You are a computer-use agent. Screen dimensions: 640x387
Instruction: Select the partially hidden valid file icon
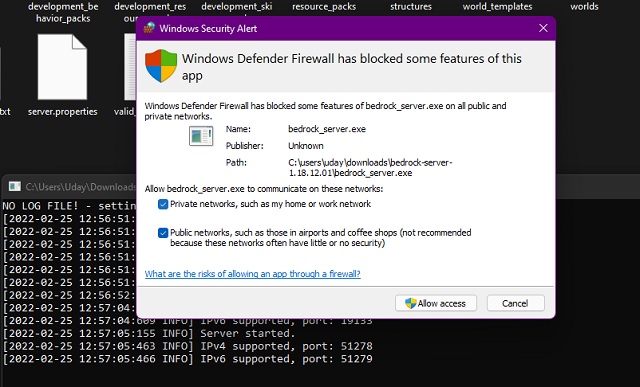pos(130,67)
